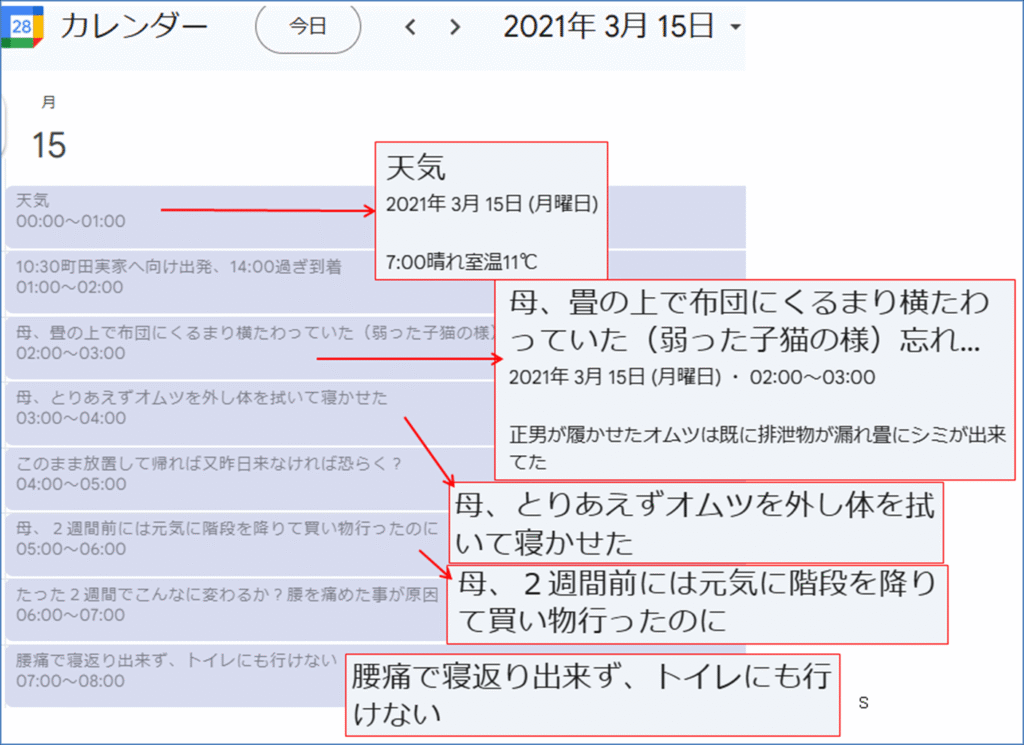Select the day number 15 header

coord(49,145)
